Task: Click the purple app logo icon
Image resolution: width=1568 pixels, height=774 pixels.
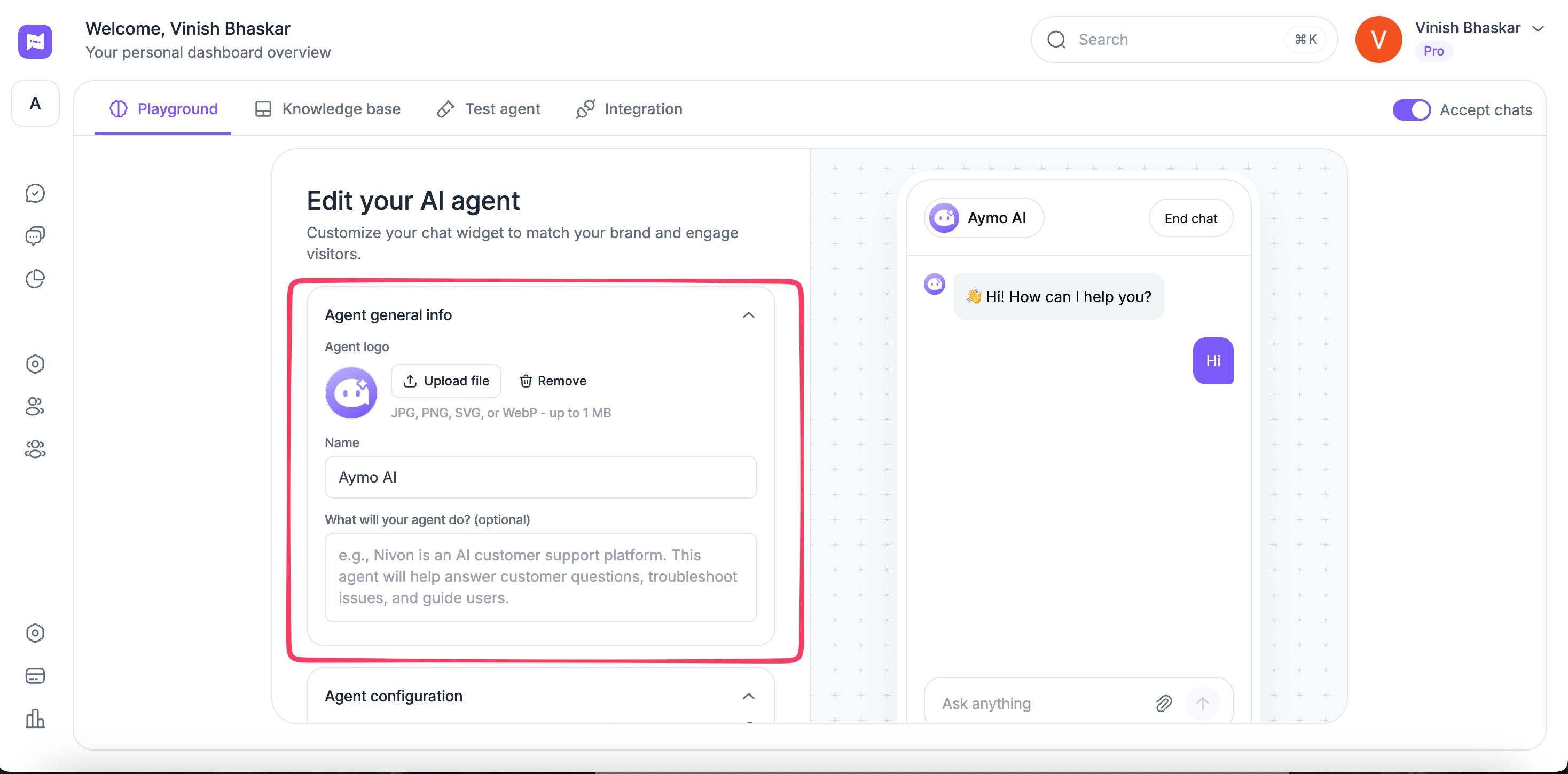Action: point(35,41)
